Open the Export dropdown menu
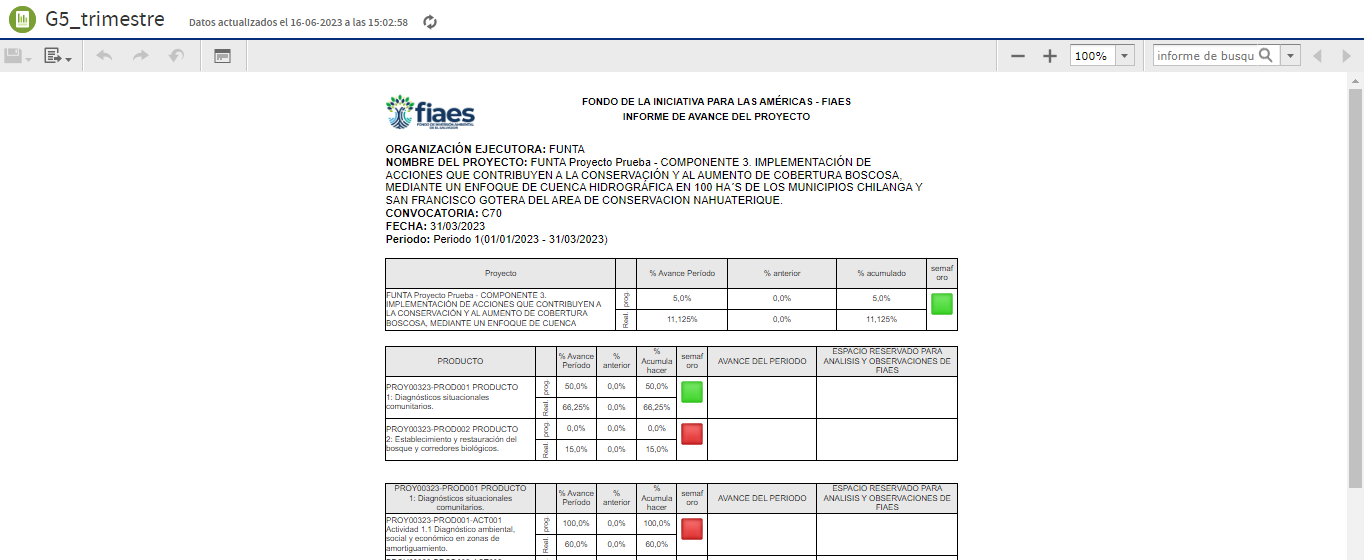This screenshot has height=560, width=1364. (57, 56)
